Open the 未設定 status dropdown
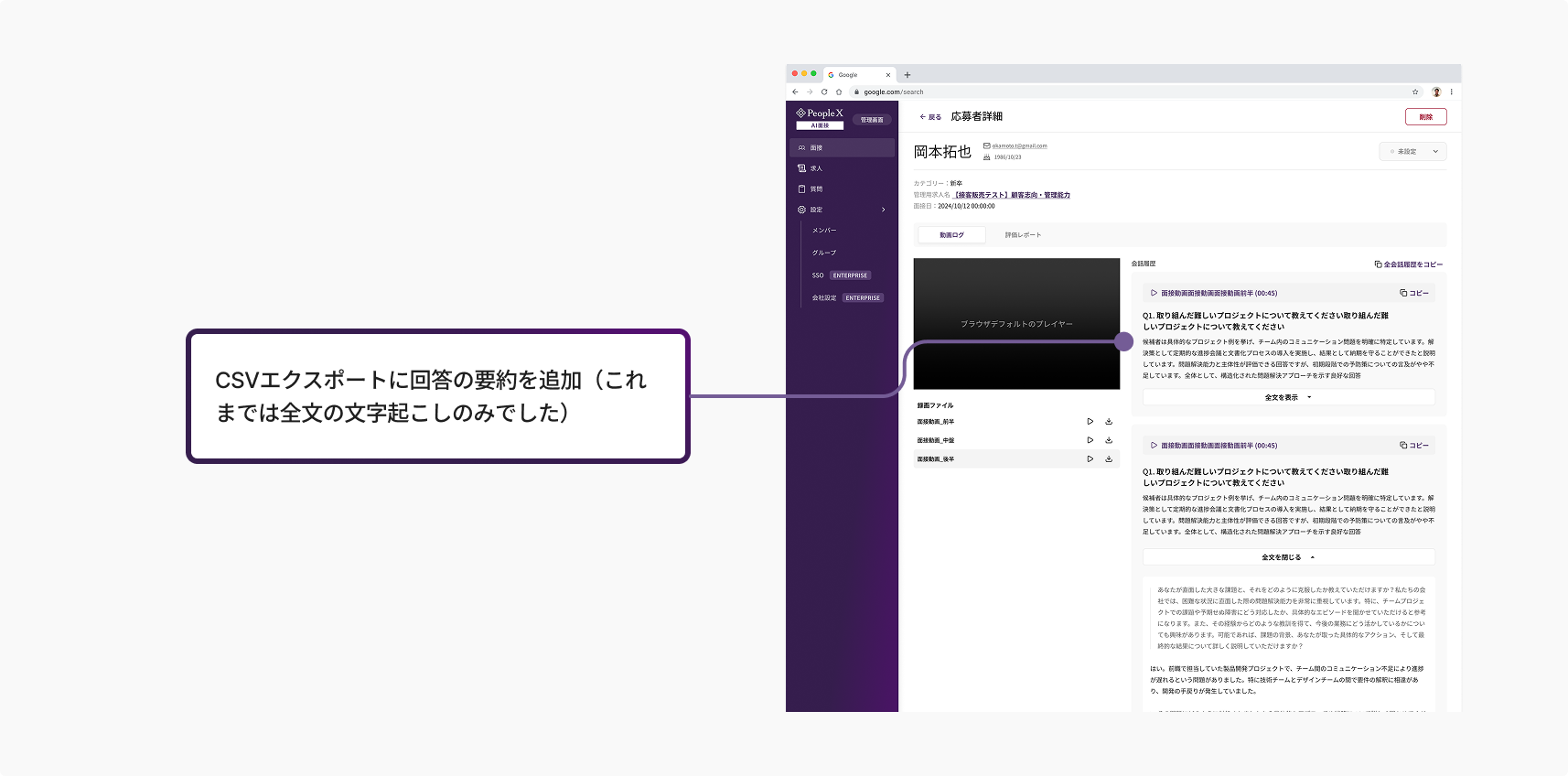The width and height of the screenshot is (1568, 776). (1412, 152)
